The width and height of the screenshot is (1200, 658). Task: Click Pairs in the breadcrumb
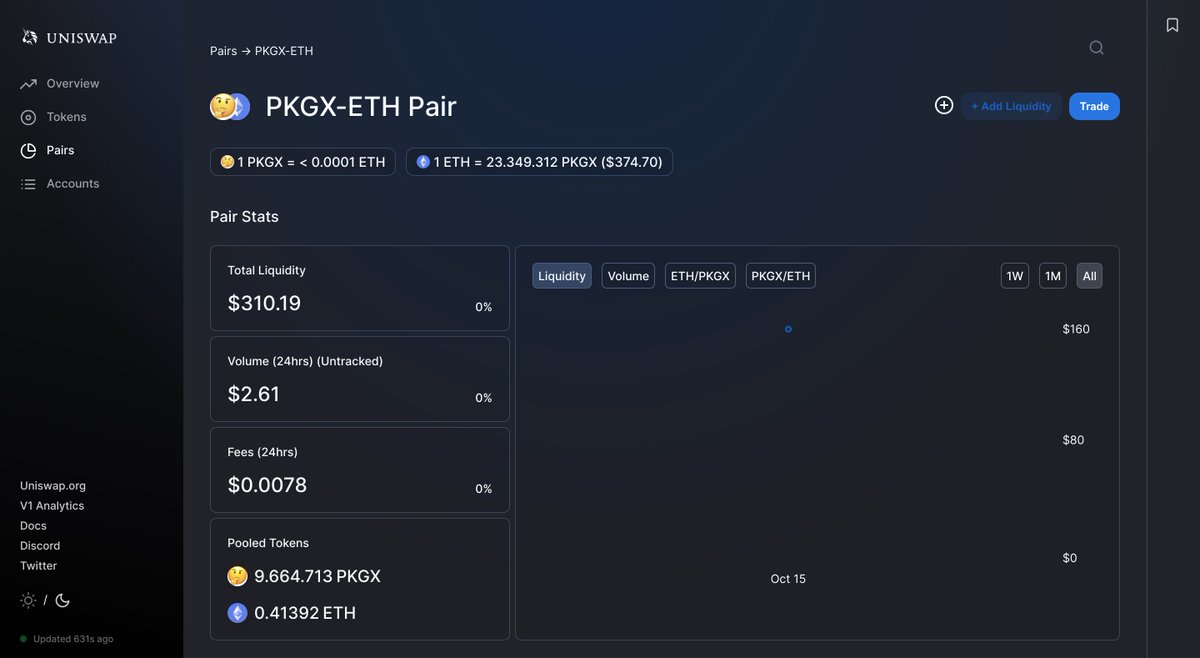coord(223,51)
